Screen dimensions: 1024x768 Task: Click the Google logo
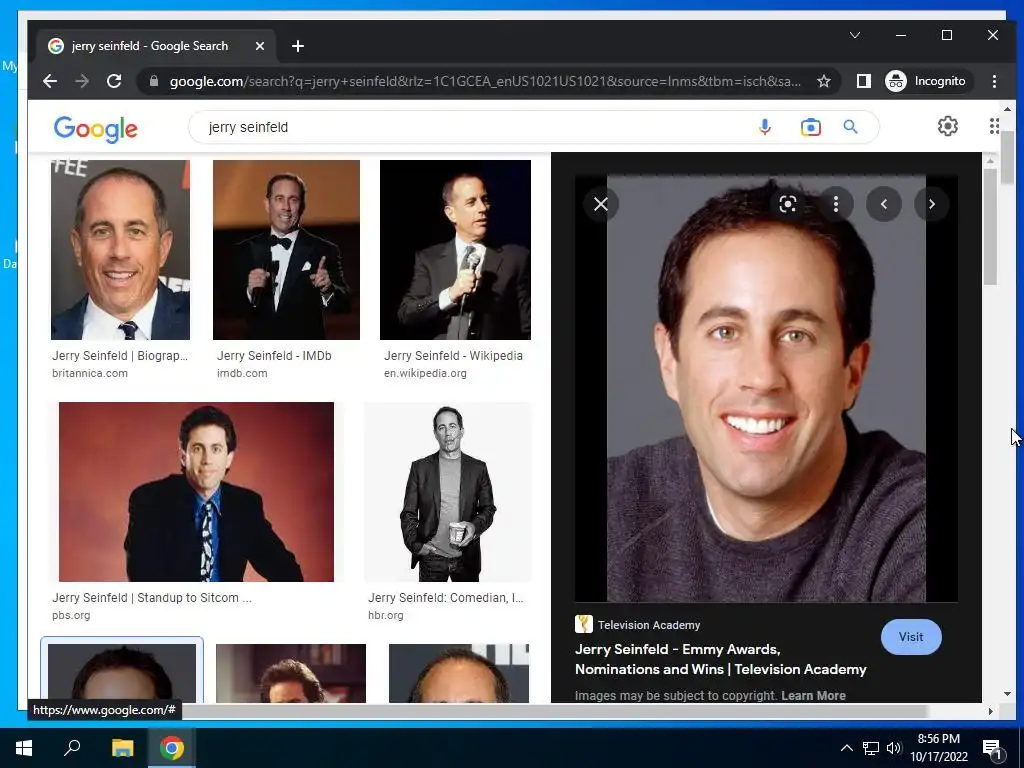pos(95,129)
